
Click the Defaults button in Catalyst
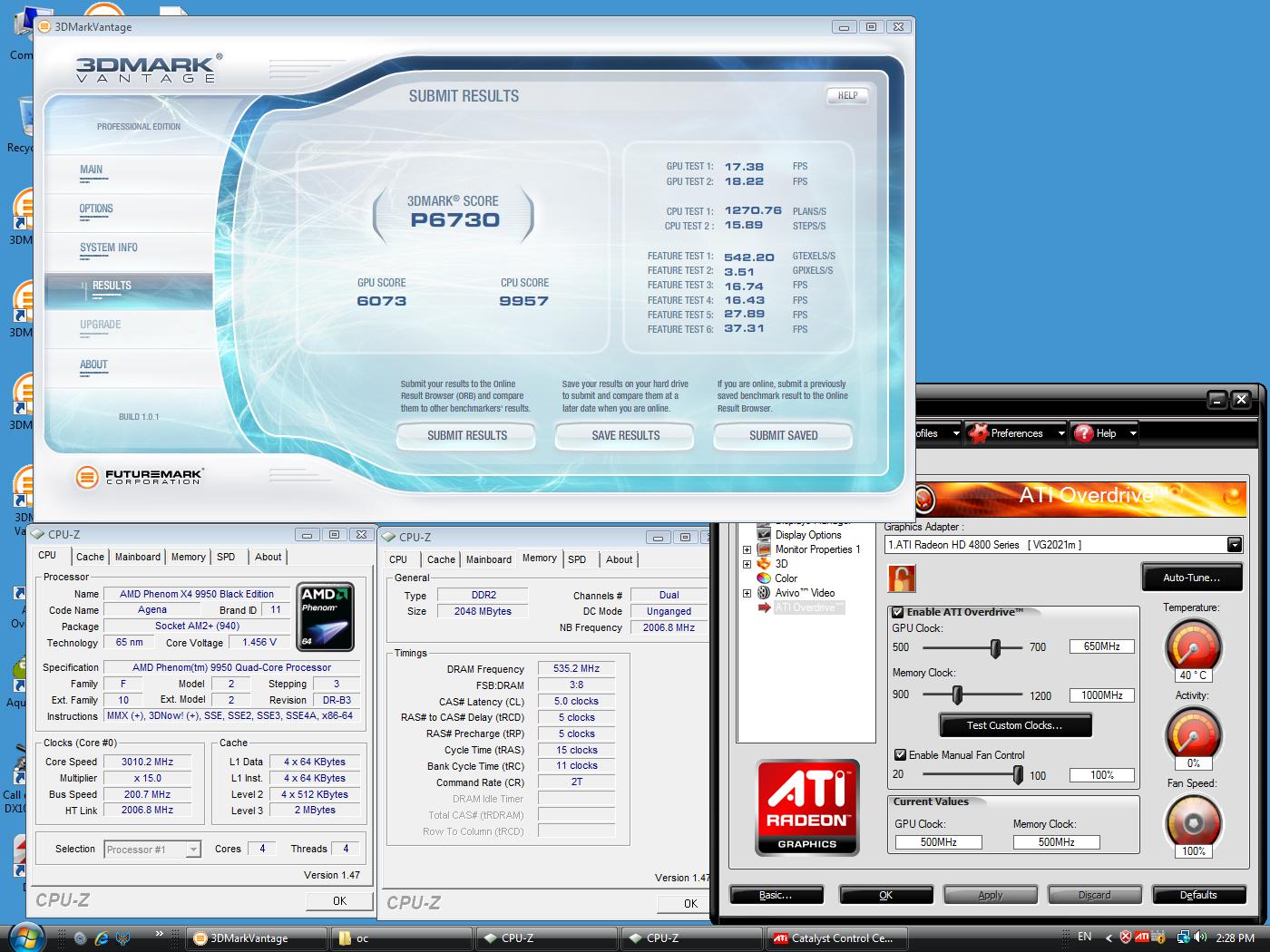(x=1198, y=895)
